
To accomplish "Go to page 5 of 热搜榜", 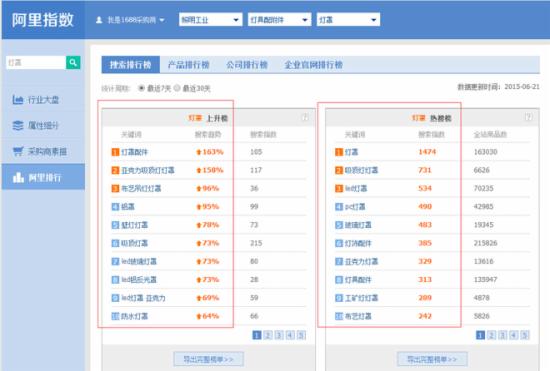I will pos(525,335).
